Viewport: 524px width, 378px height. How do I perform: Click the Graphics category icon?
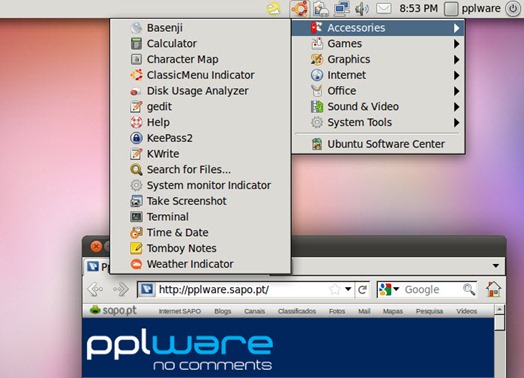pyautogui.click(x=317, y=59)
